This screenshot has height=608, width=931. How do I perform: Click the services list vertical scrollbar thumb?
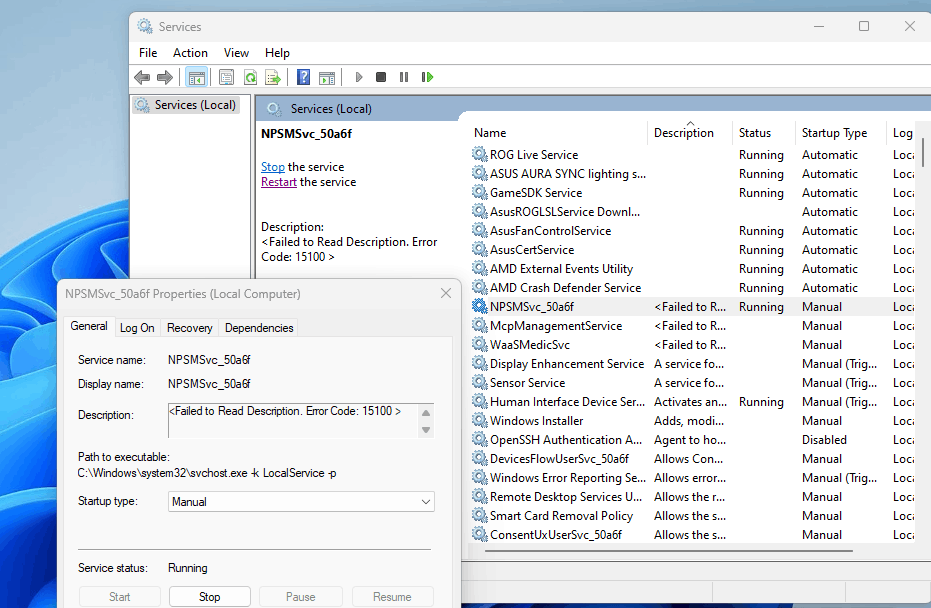coord(923,153)
